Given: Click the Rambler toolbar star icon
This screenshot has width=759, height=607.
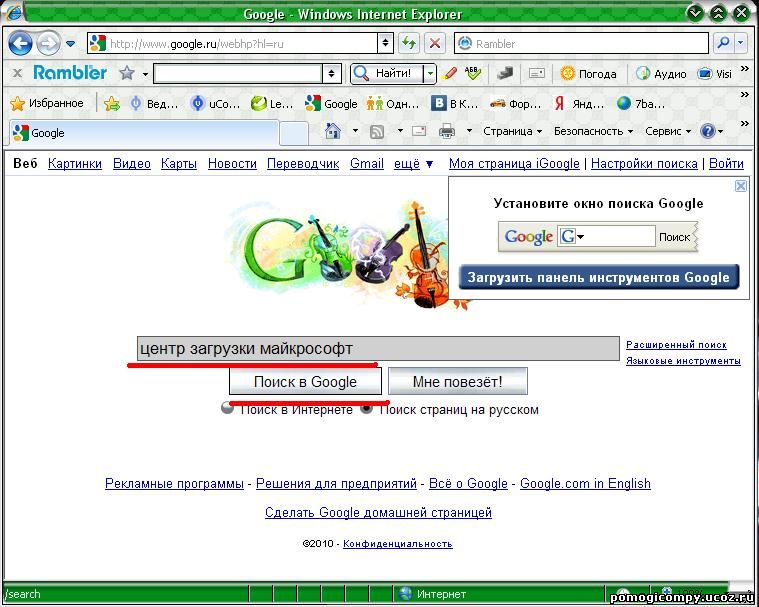Looking at the screenshot, I should point(127,74).
